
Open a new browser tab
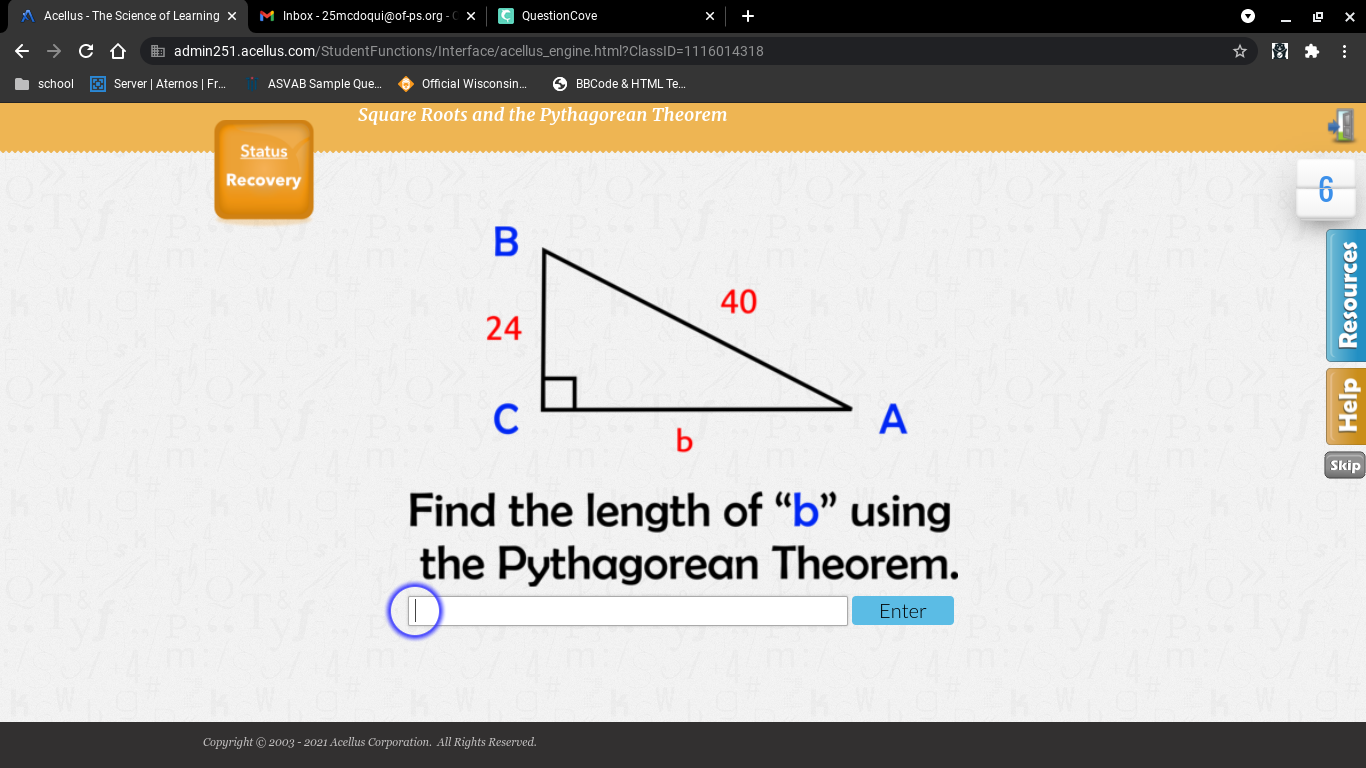748,16
